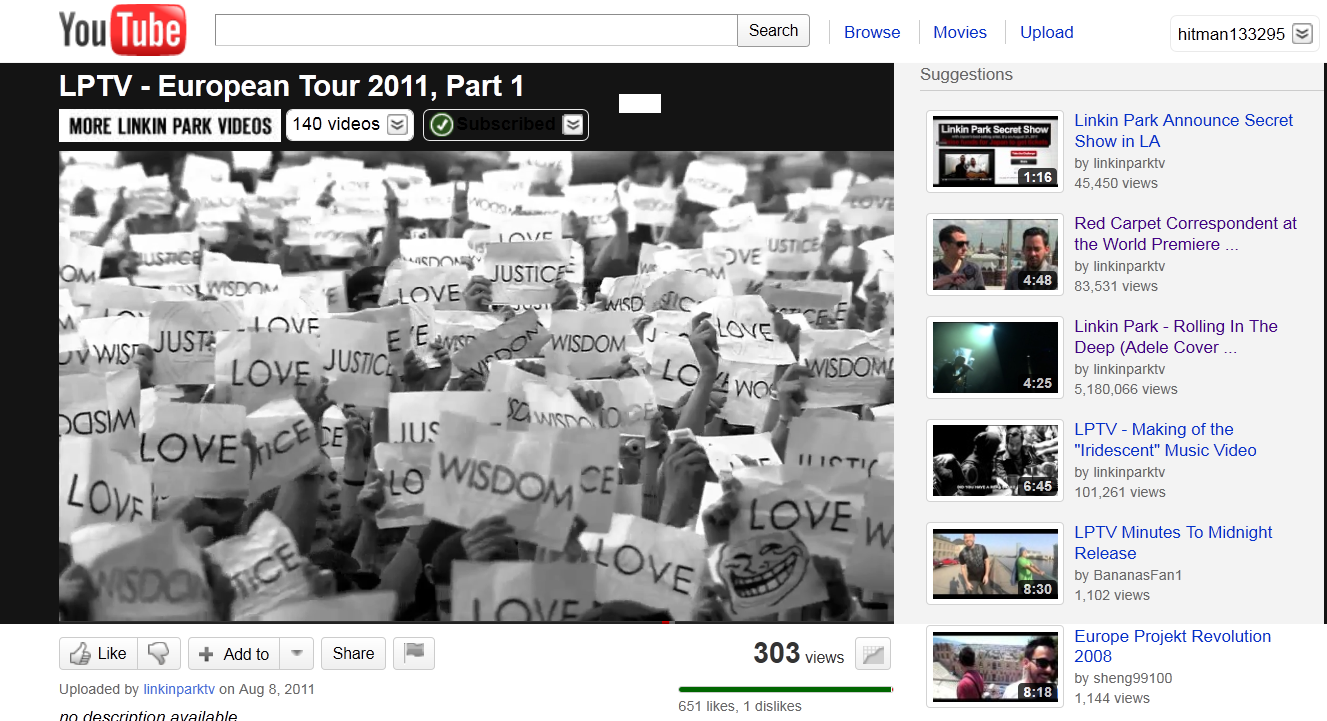The height and width of the screenshot is (721, 1327).
Task: Open Linkin Park Announce Secret Show thumbnail
Action: pyautogui.click(x=995, y=151)
